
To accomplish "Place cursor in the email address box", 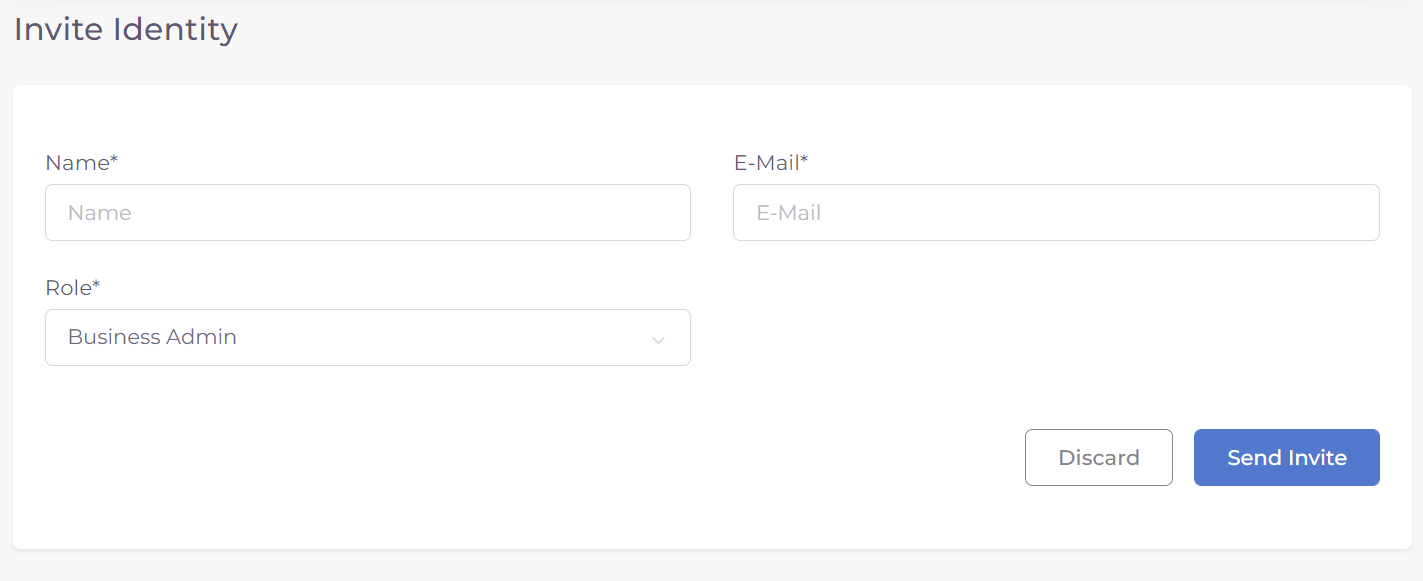I will [x=1056, y=212].
